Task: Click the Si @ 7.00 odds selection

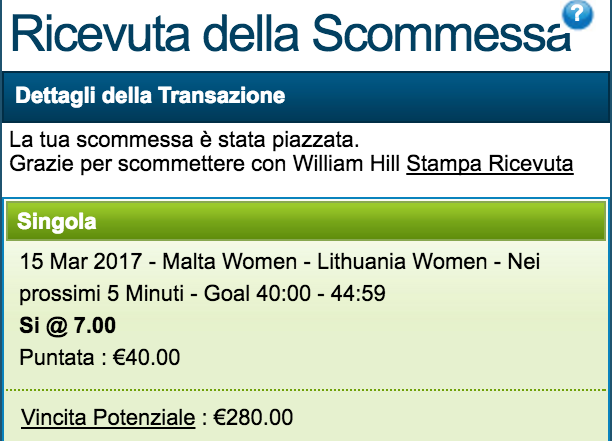Action: click(x=68, y=325)
